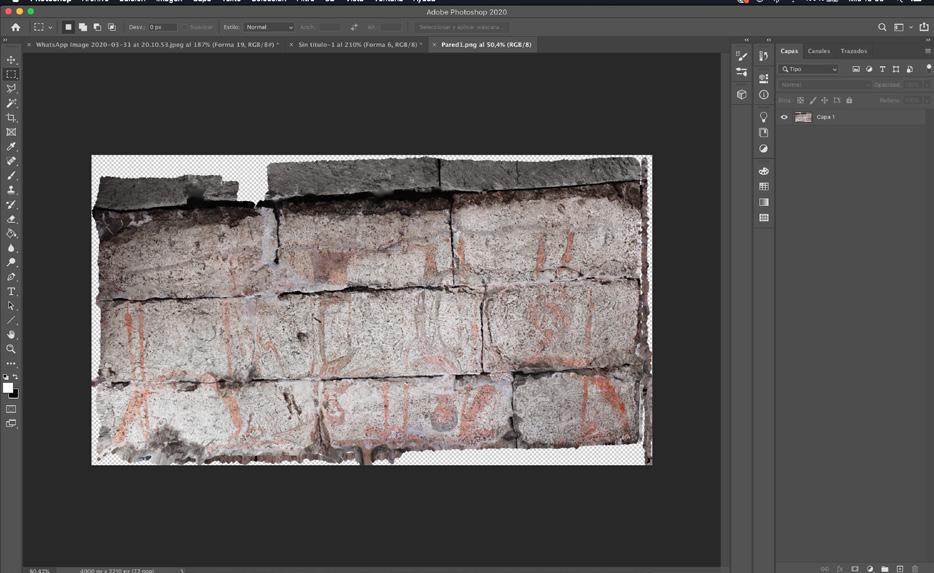Image resolution: width=934 pixels, height=573 pixels.
Task: Open the Edit Toolbar three-dots button
Action: pos(11,363)
